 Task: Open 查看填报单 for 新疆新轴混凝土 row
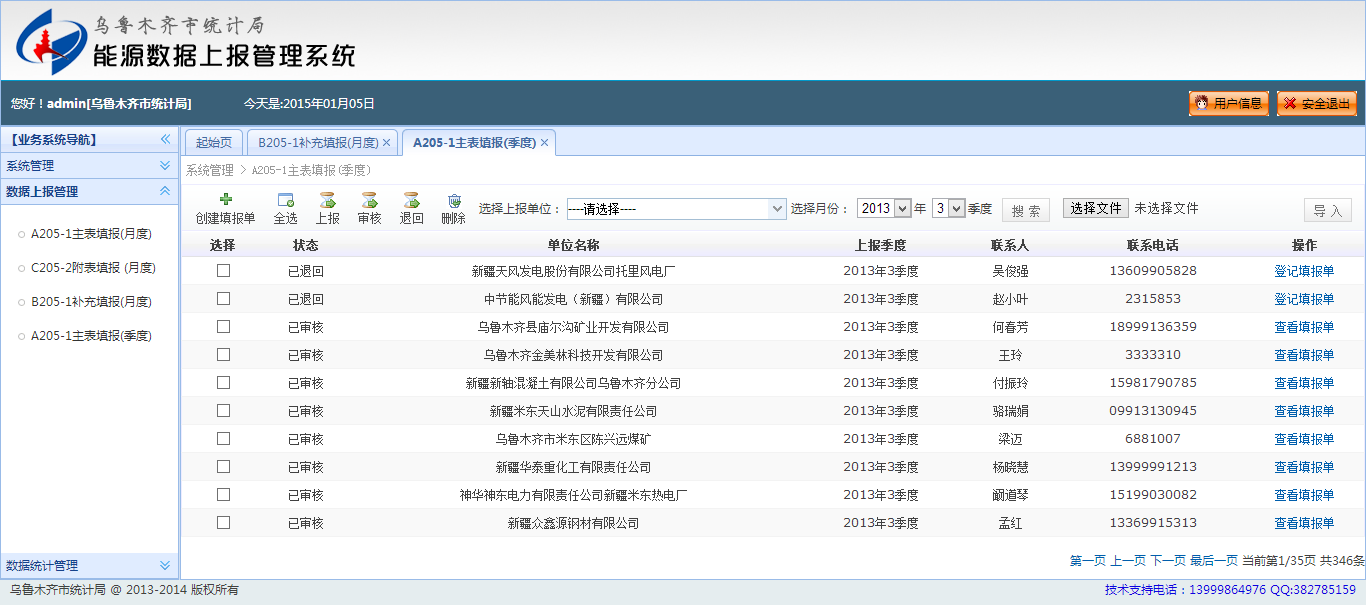coord(1304,383)
